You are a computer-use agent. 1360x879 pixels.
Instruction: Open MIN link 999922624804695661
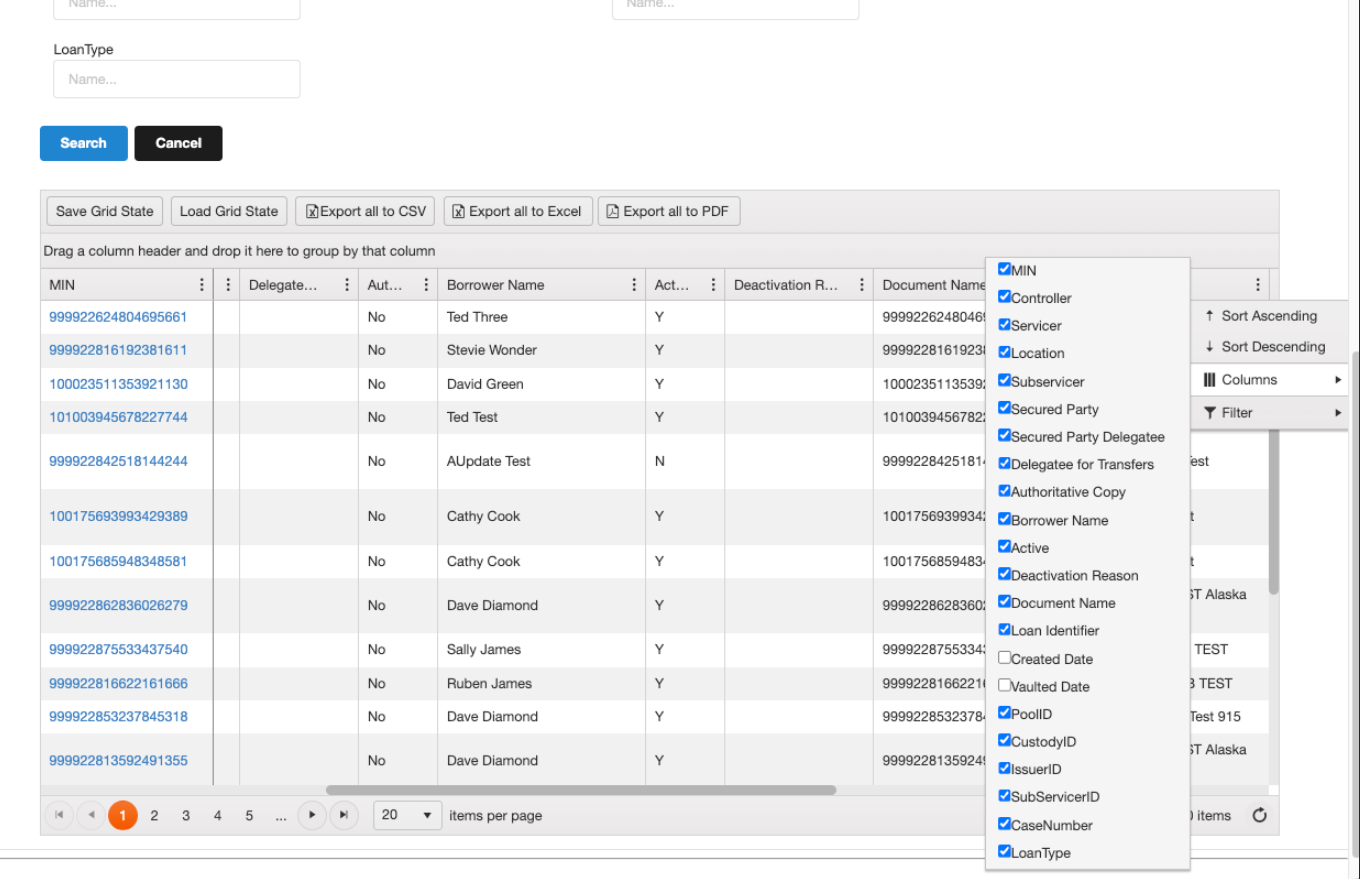coord(118,317)
